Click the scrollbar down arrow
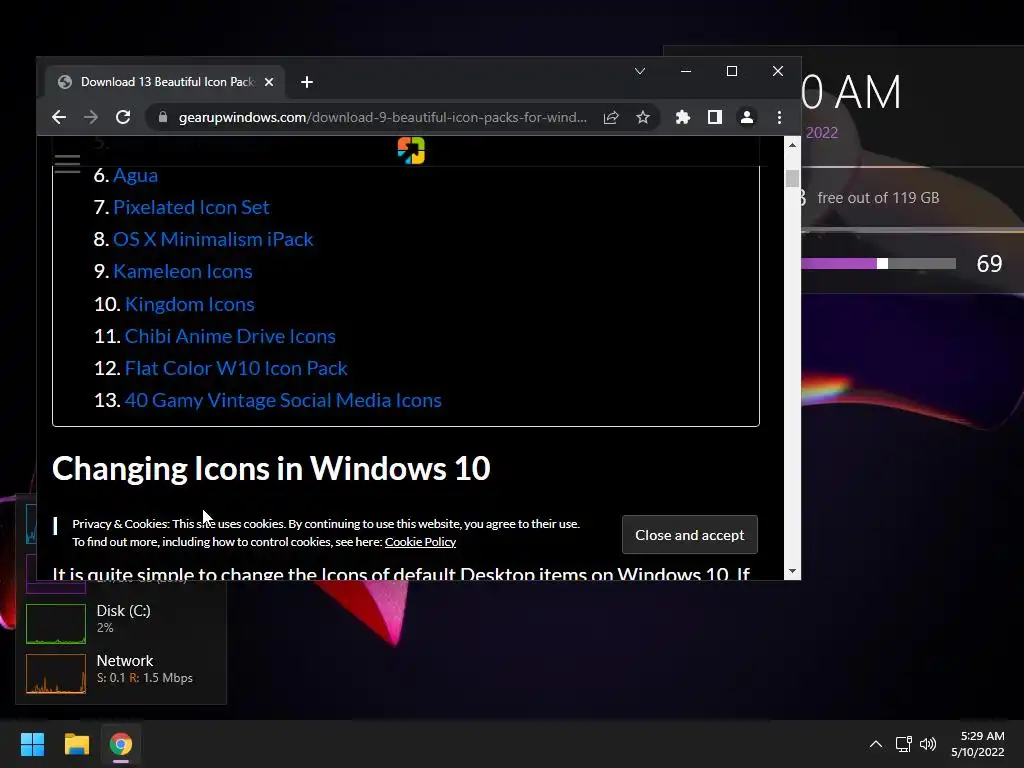Screen dimensions: 1024x768 792,571
